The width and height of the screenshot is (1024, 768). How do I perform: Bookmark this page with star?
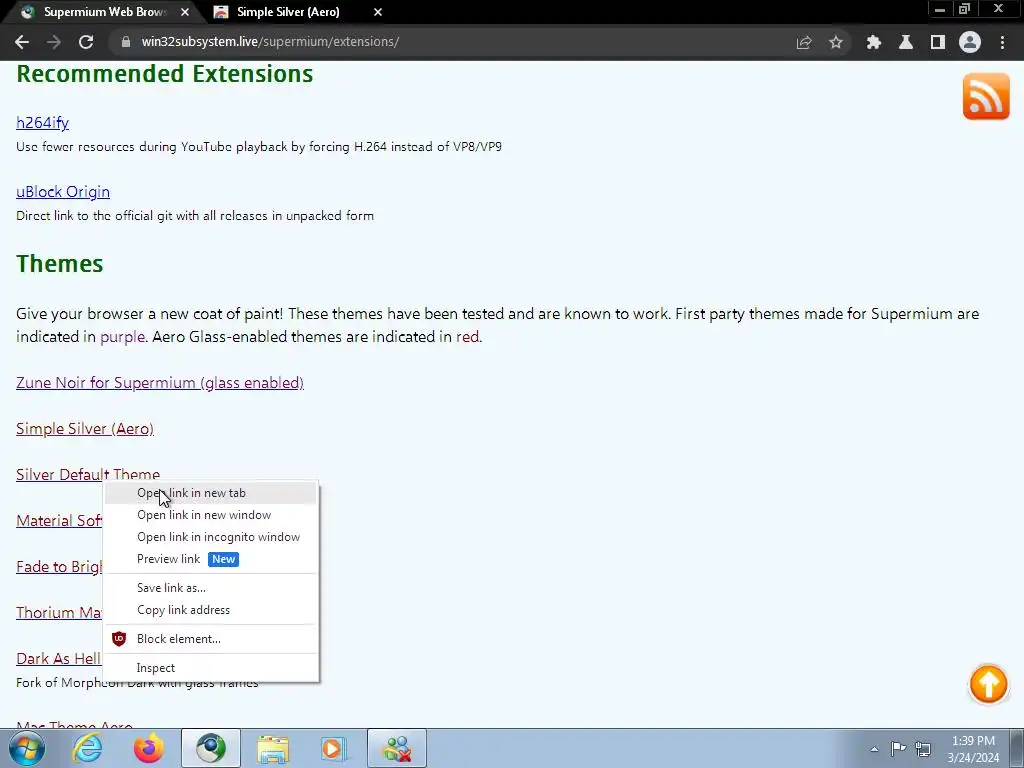tap(836, 42)
